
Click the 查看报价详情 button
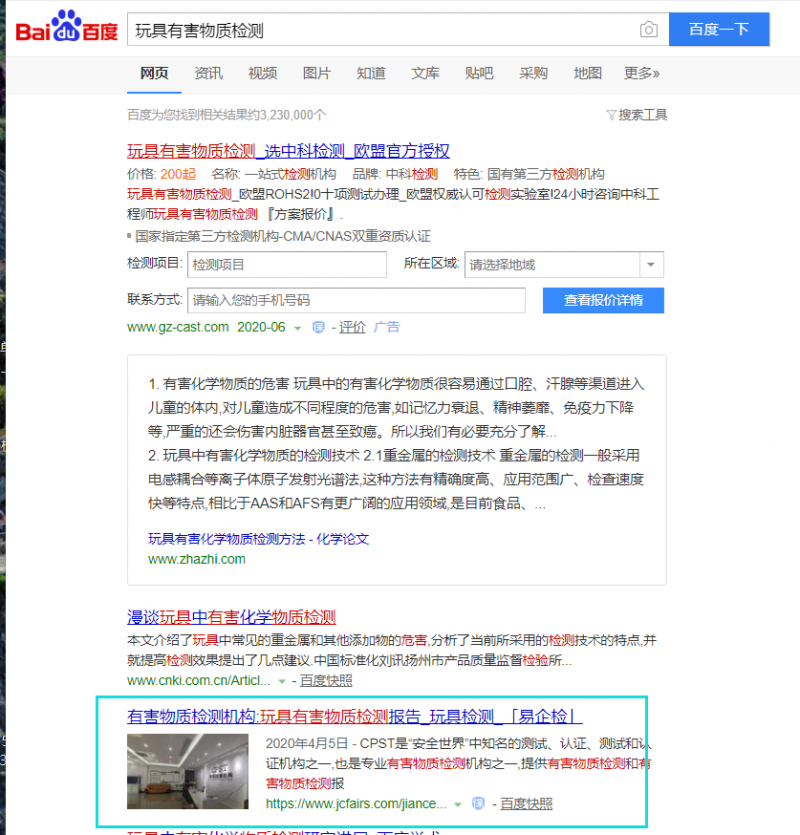click(x=603, y=300)
